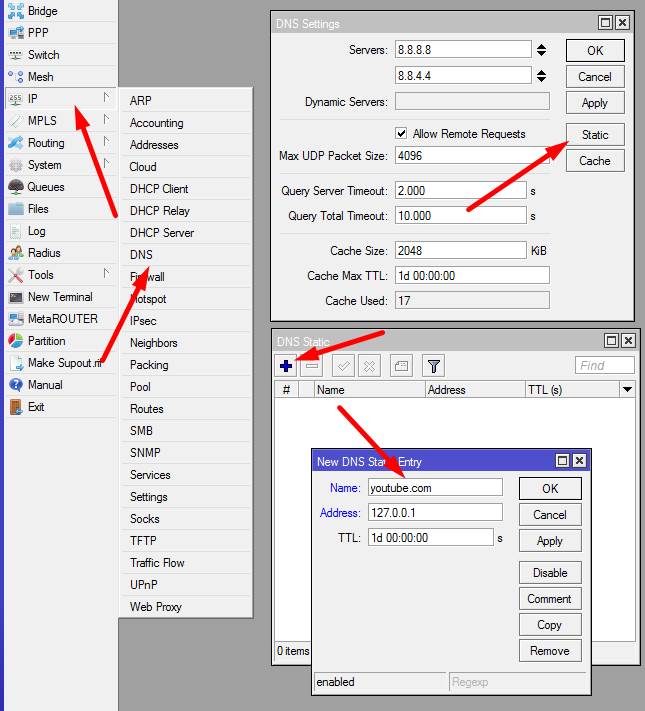Viewport: 645px width, 711px height.
Task: Expand the Tools submenu
Action: [41, 275]
